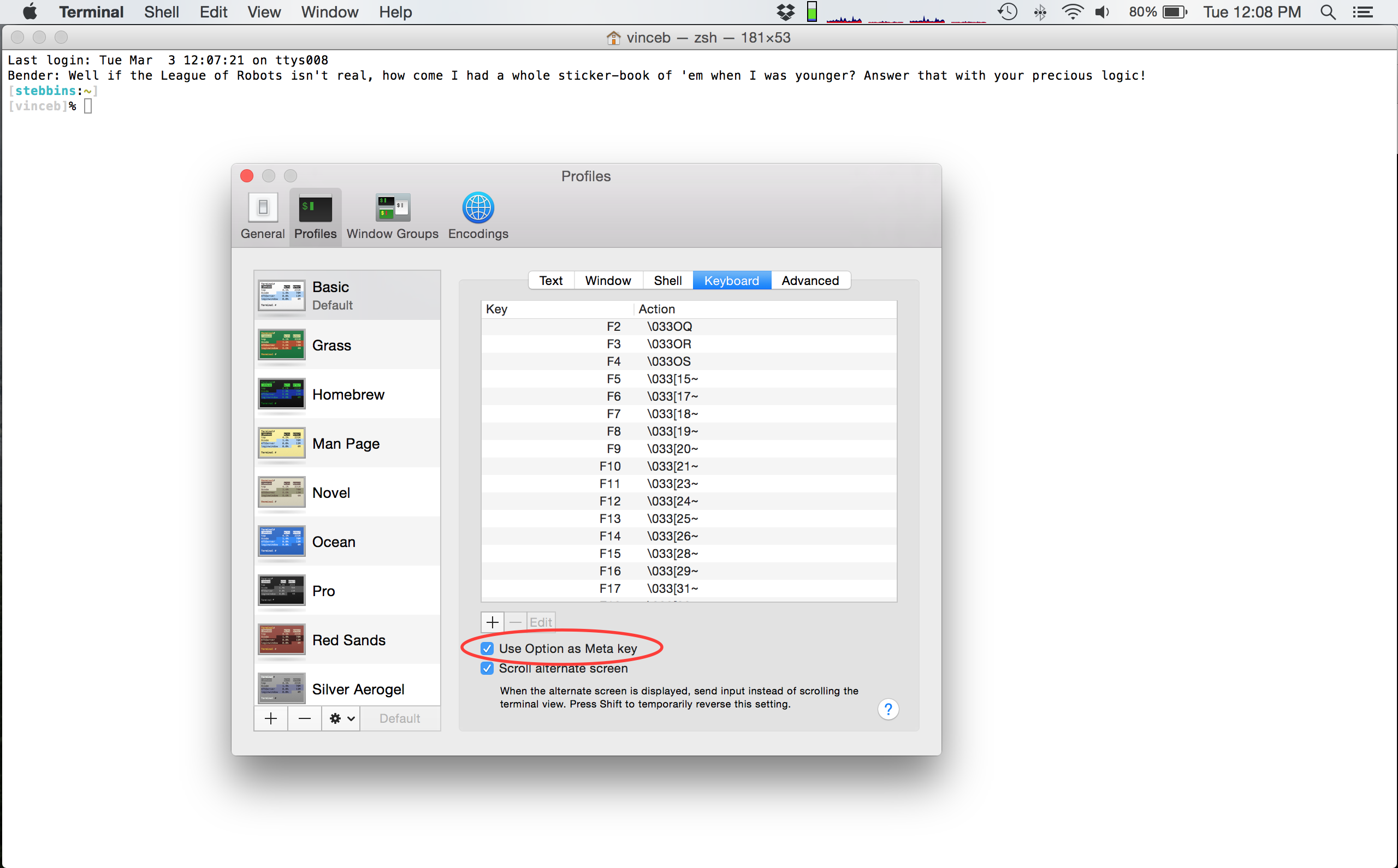Image resolution: width=1398 pixels, height=868 pixels.
Task: Open Spotlight search in menu bar
Action: [1328, 12]
